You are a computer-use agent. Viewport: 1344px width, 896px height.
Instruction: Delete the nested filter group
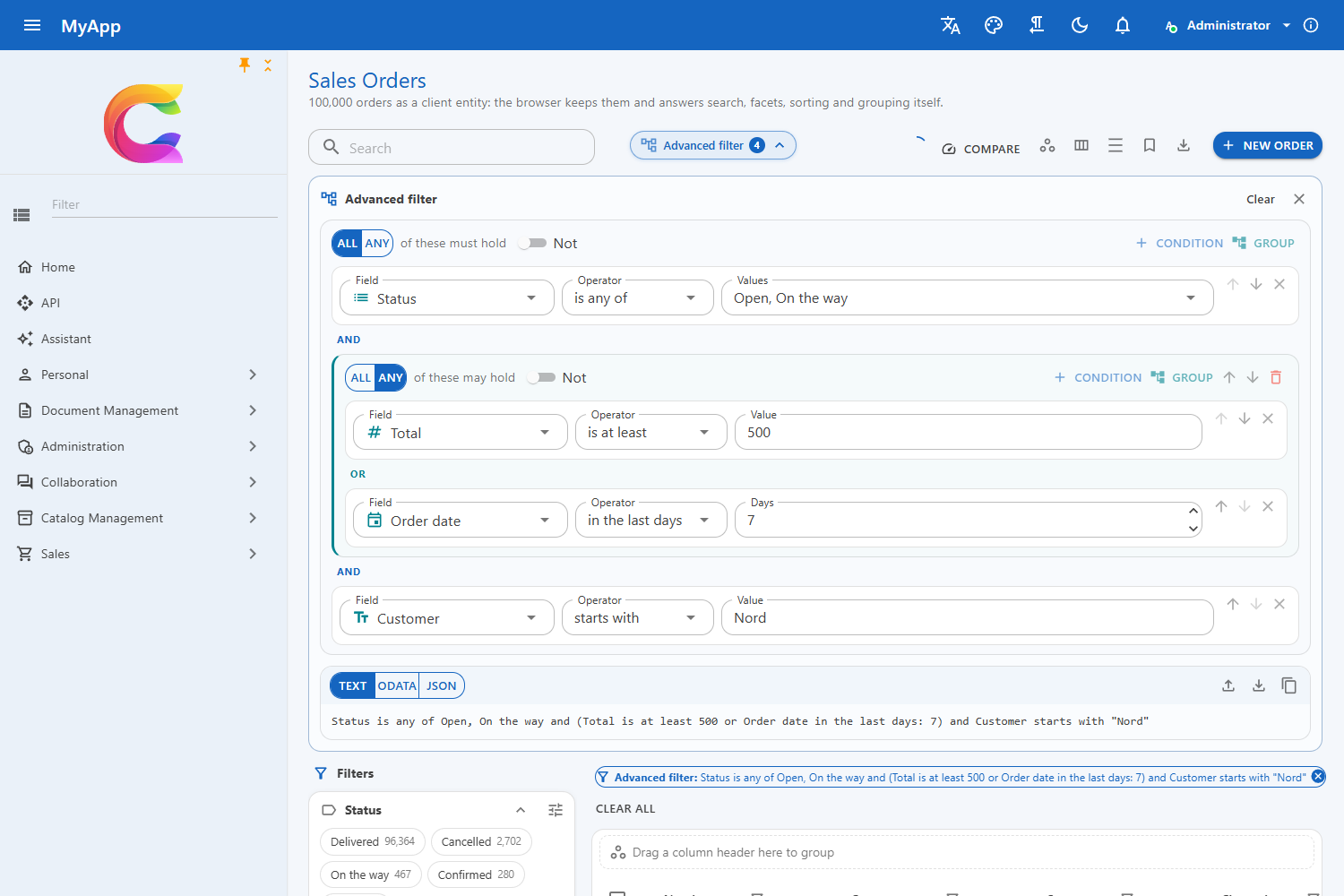point(1276,377)
